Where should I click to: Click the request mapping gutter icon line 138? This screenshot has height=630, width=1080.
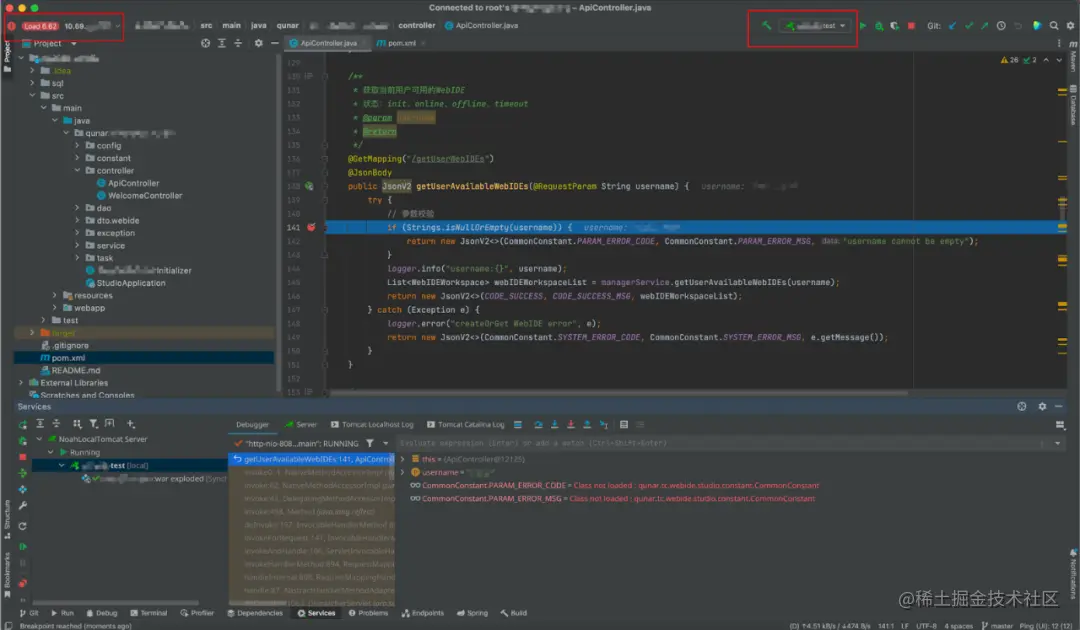point(309,186)
